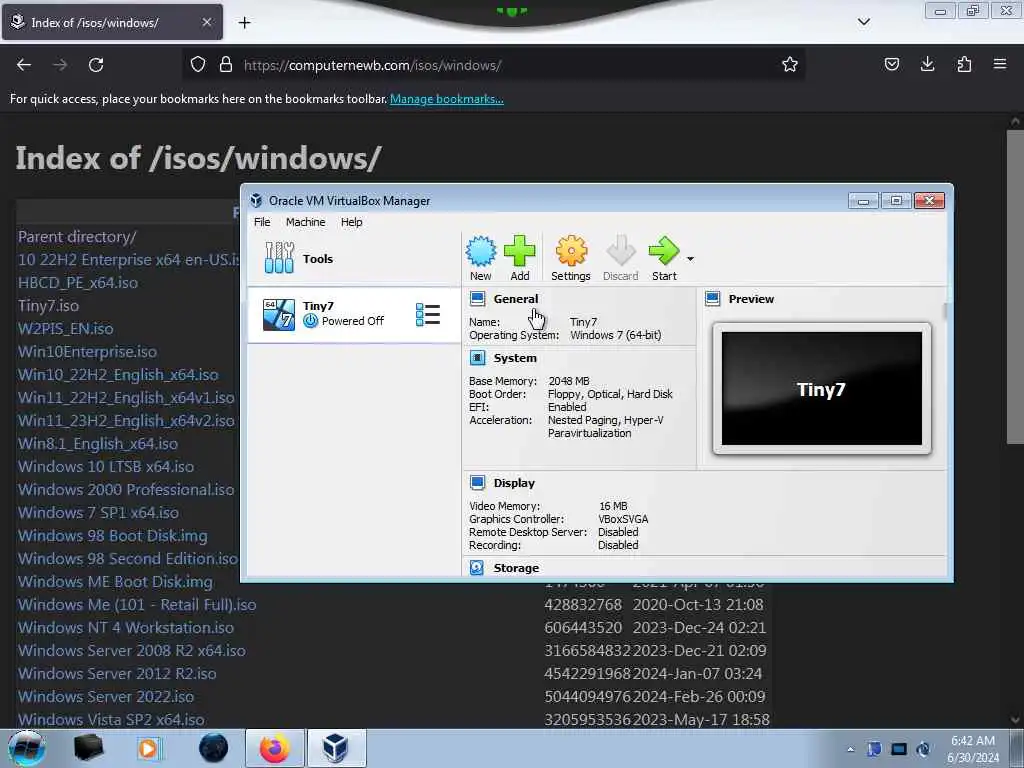Open Windows 10 LTSB x64.iso link
This screenshot has height=768, width=1024.
point(106,466)
